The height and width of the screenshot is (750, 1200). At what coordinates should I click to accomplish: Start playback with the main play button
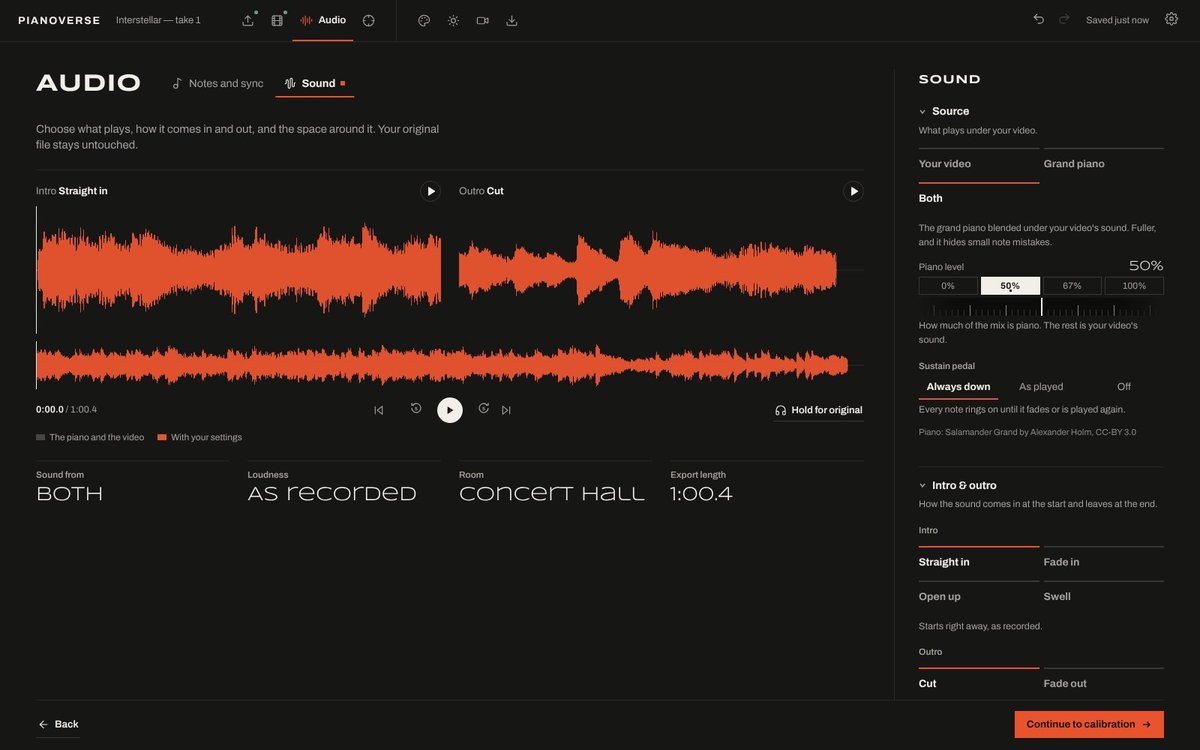450,410
